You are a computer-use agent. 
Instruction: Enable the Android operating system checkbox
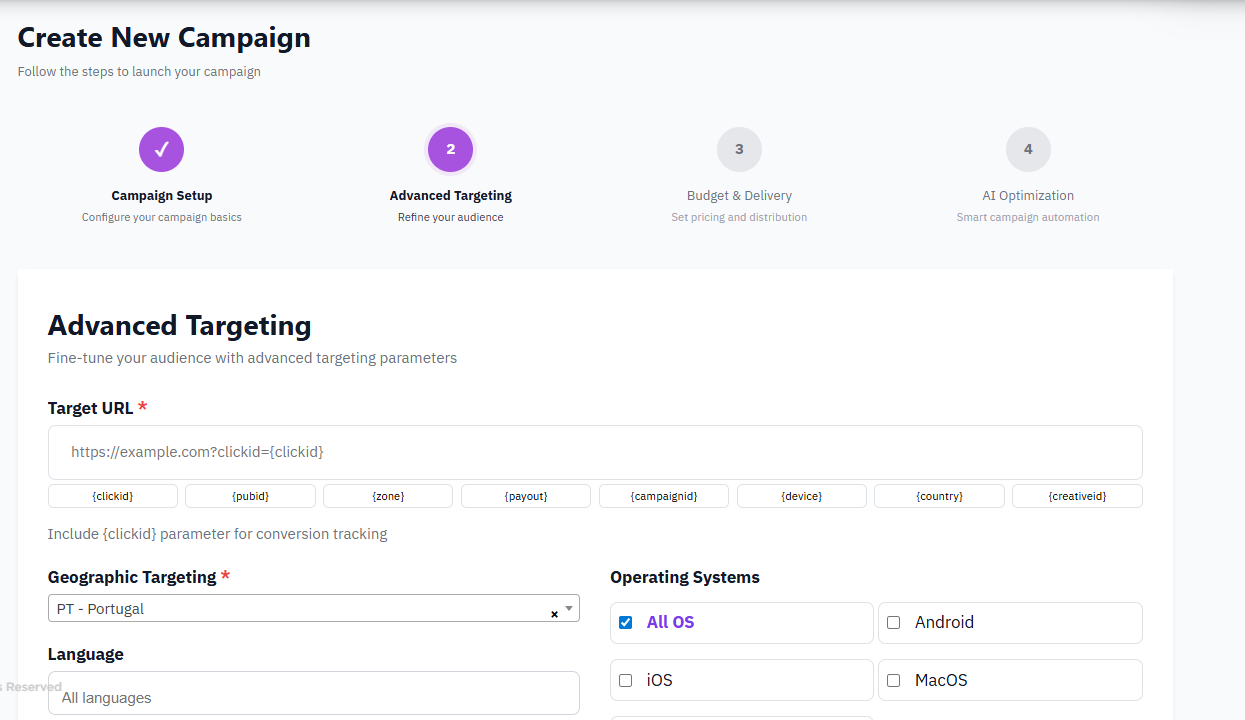894,622
